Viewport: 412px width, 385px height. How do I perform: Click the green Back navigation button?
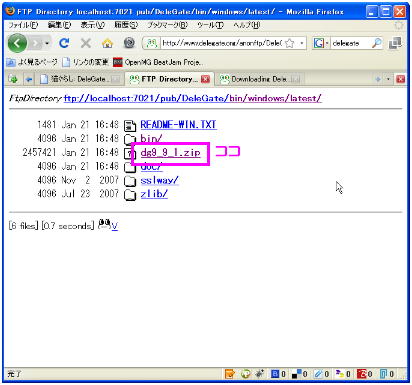click(17, 43)
